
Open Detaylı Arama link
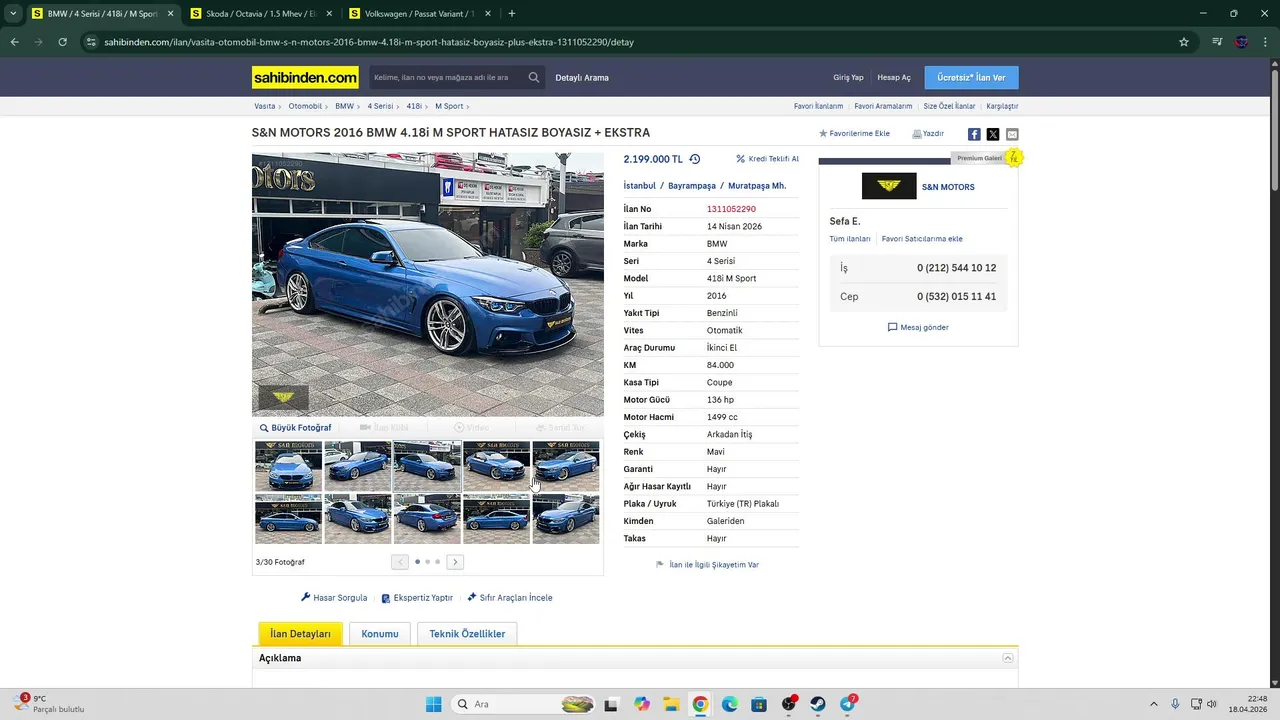coord(582,77)
